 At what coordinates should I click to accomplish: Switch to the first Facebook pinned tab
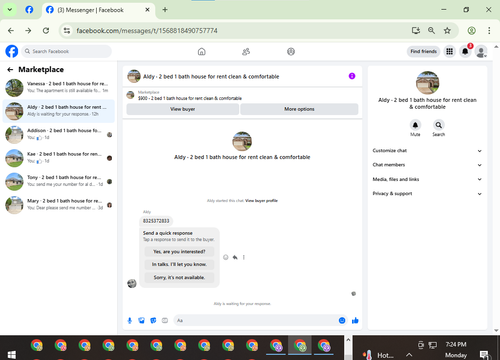tap(29, 10)
